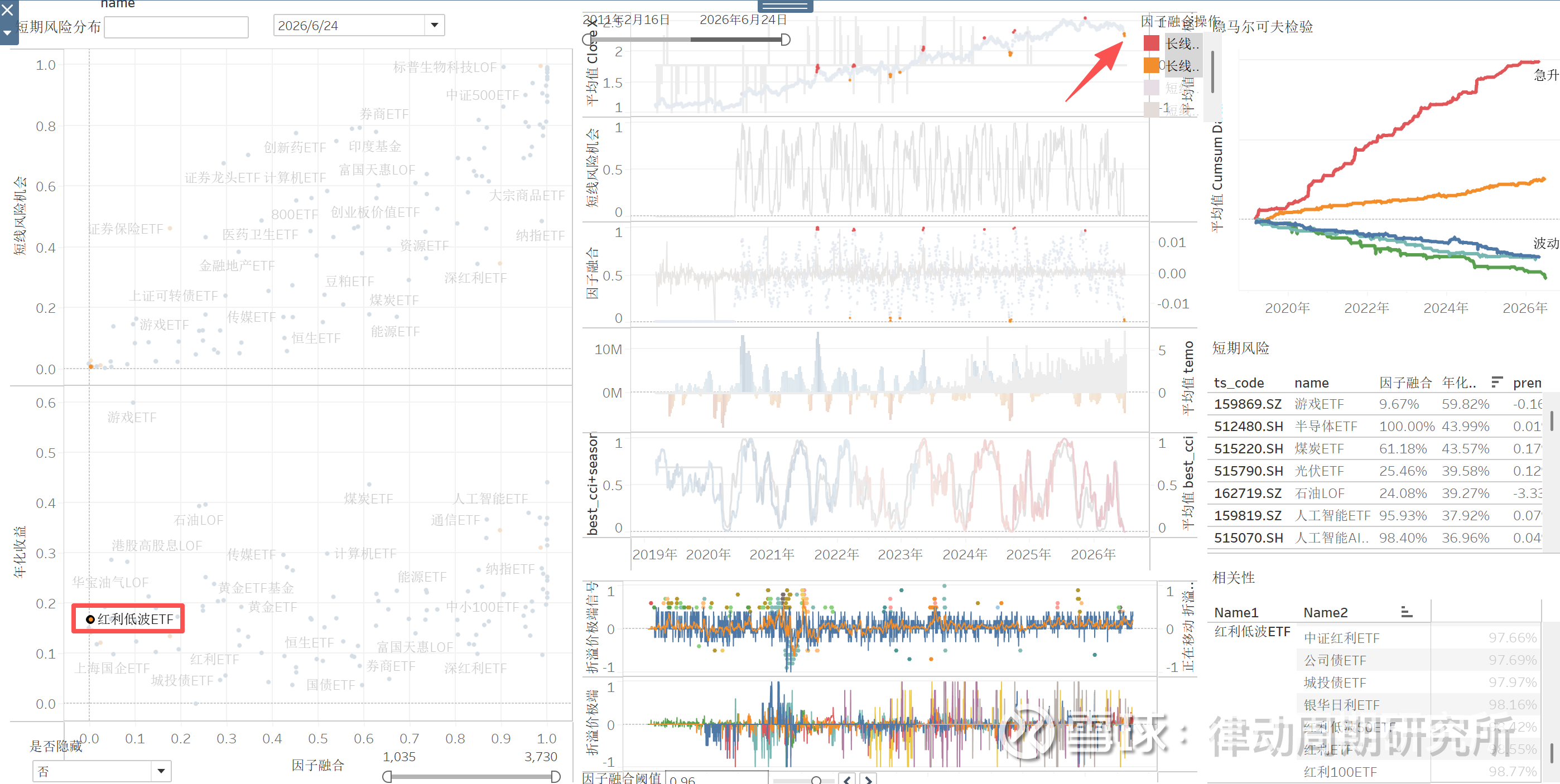Open the 2026/6/24 date dropdown
The image size is (1560, 784).
coord(434,26)
